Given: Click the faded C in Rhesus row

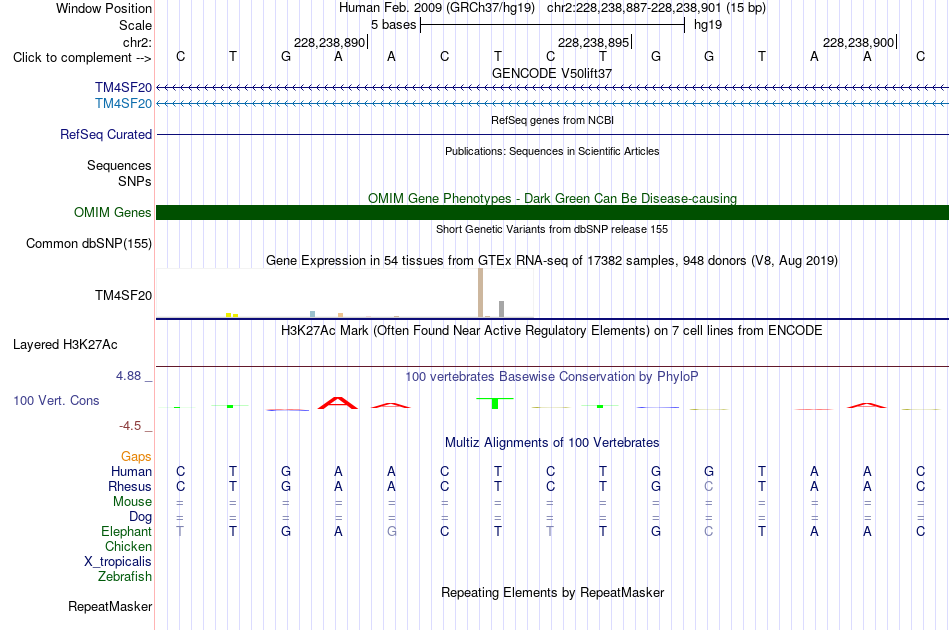Looking at the screenshot, I should click(709, 486).
